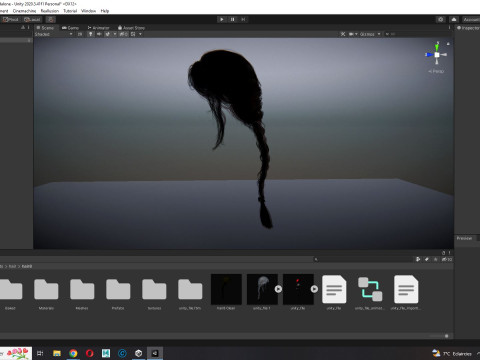Click the thumbnail size slider handle
Screen dimensions: 480x360
(x=446, y=336)
